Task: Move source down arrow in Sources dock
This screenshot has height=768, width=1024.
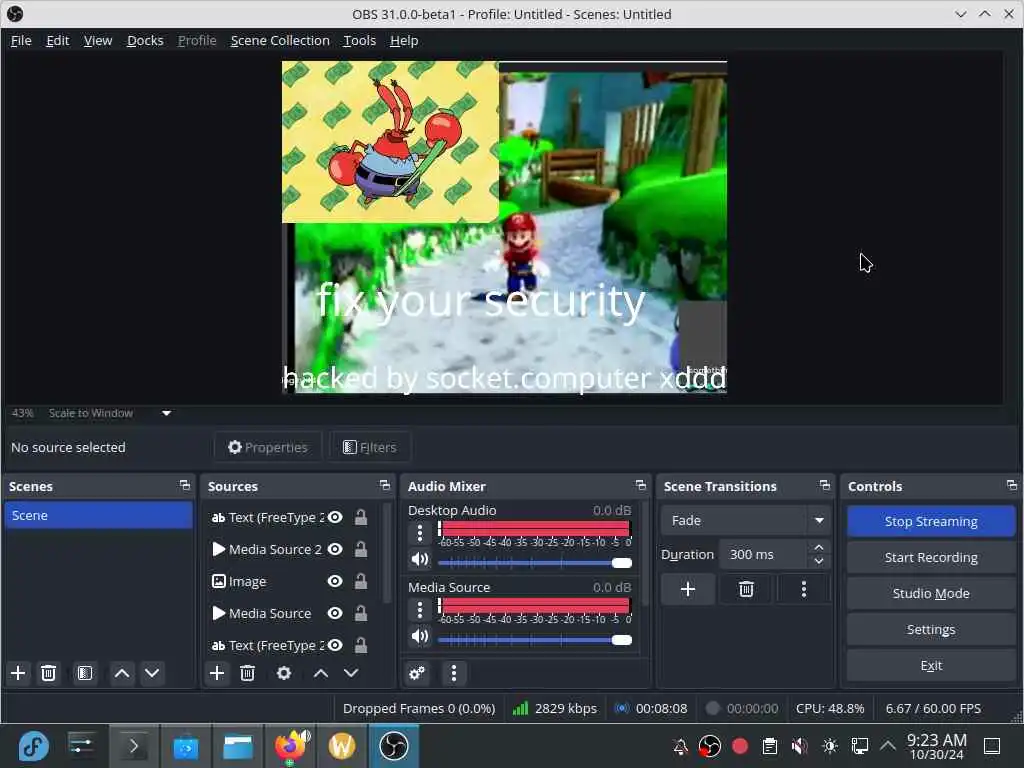Action: click(x=351, y=673)
